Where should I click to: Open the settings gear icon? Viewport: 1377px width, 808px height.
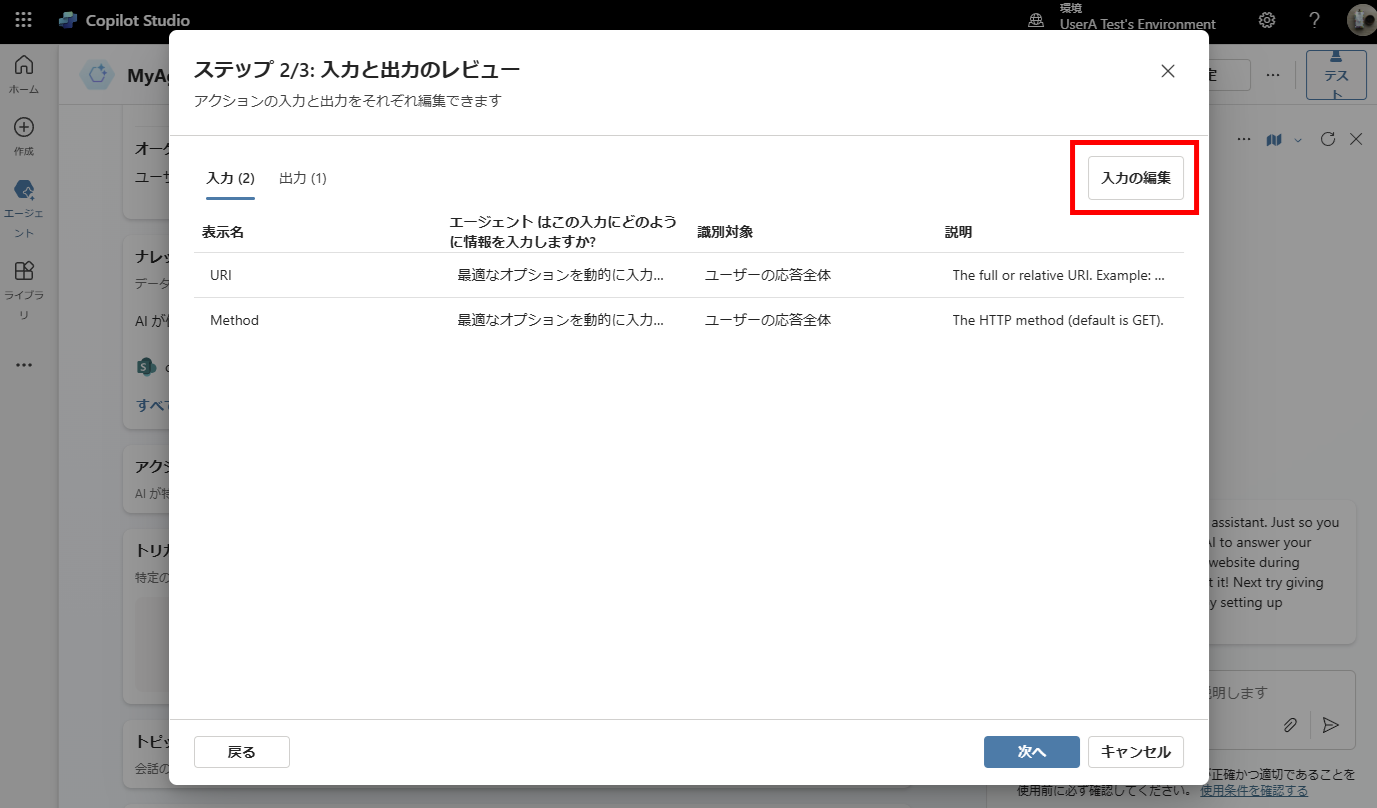[x=1266, y=19]
